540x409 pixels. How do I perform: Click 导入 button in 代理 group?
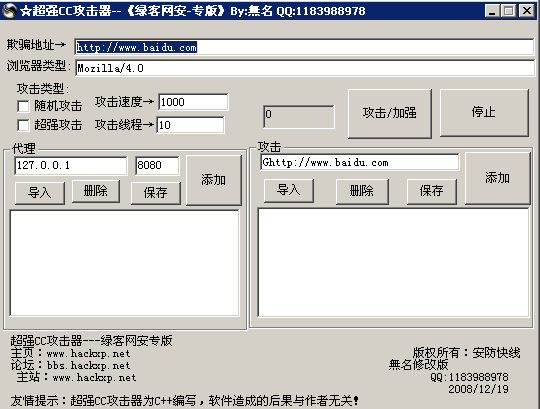tap(40, 193)
